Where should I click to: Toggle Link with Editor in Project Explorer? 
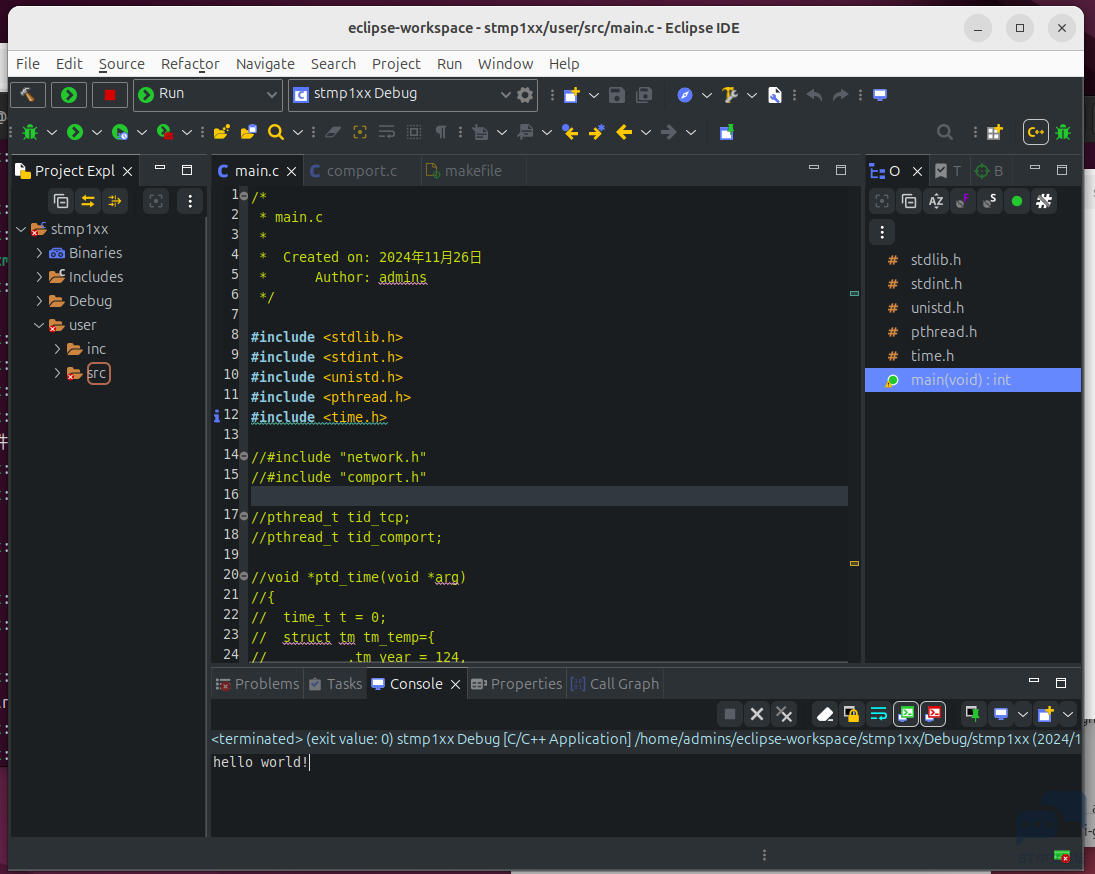click(x=88, y=202)
